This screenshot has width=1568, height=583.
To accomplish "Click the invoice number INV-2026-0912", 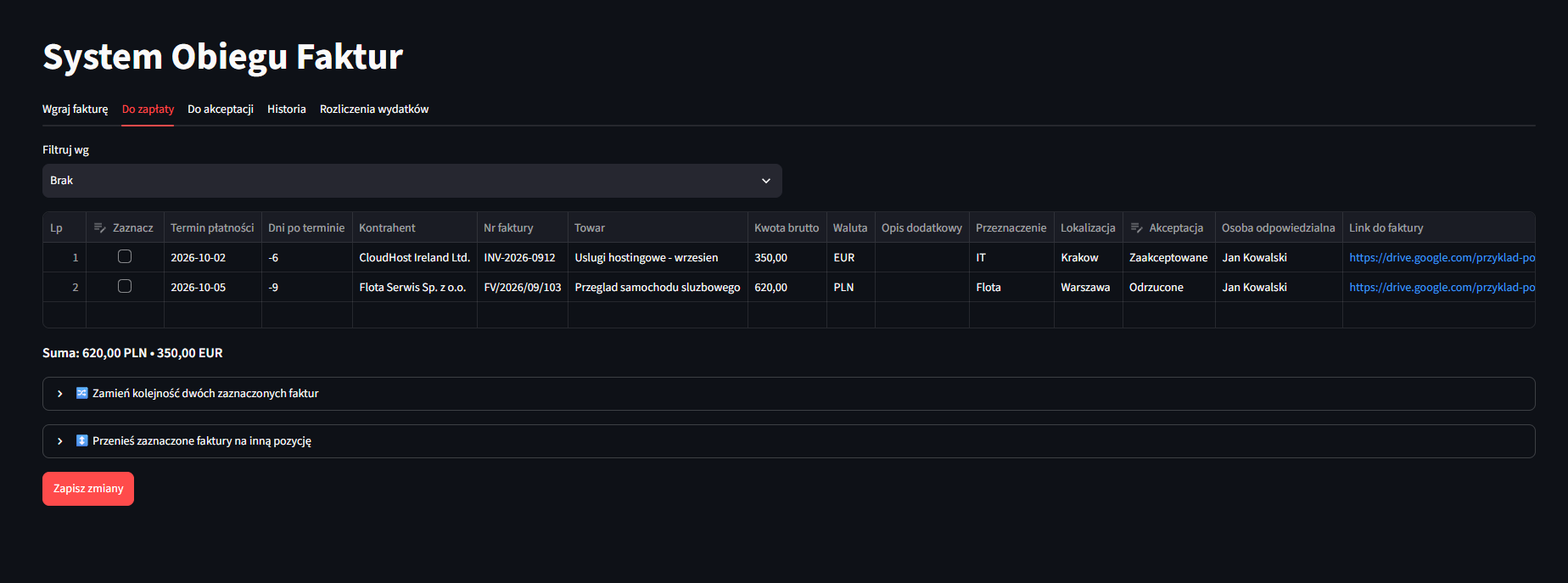I will coord(523,257).
